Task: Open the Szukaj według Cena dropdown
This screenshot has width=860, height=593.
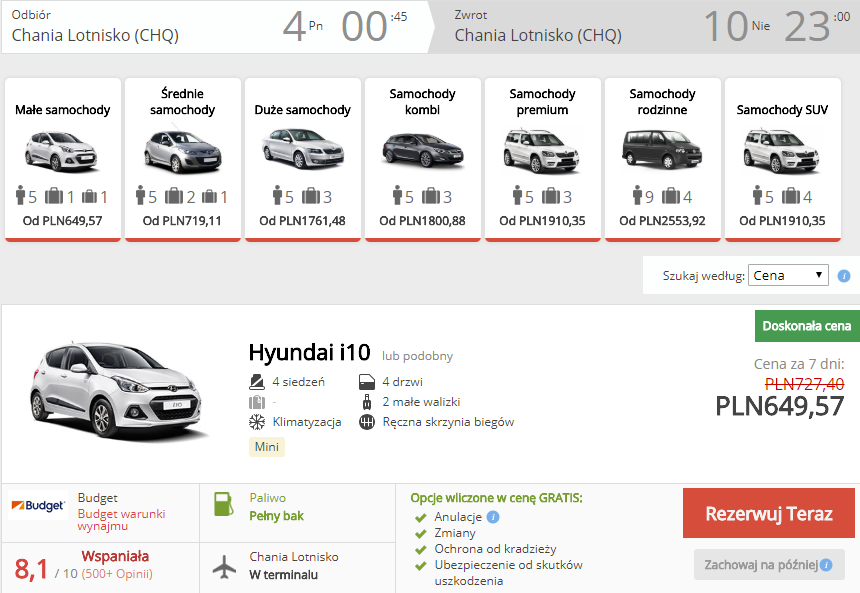Action: (x=788, y=275)
